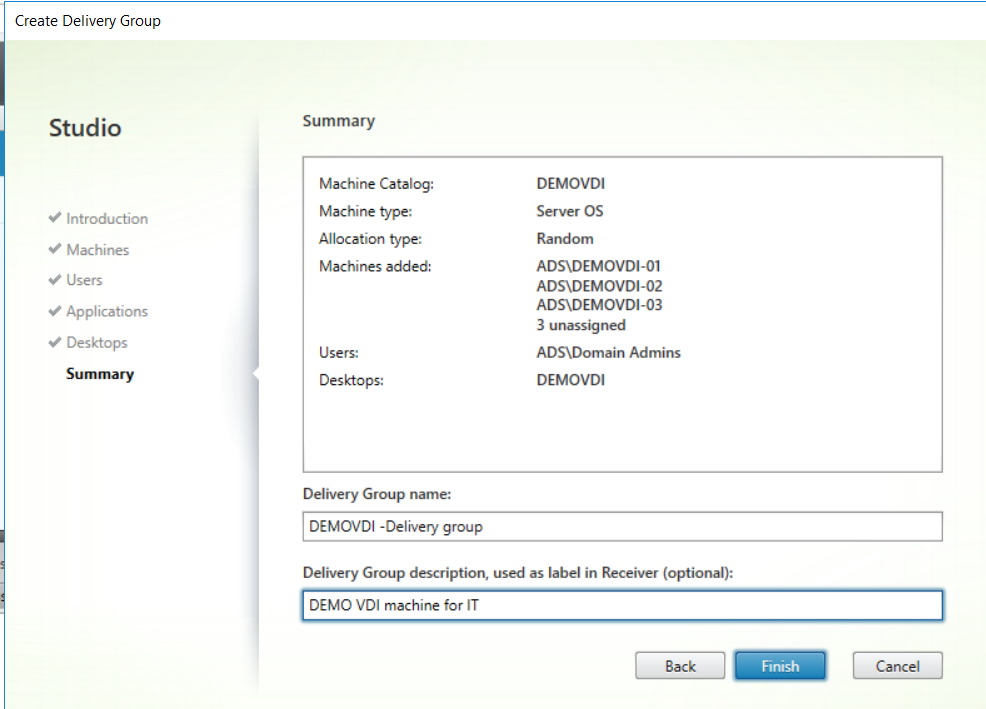Focus the Delivery Group description field

(x=622, y=605)
